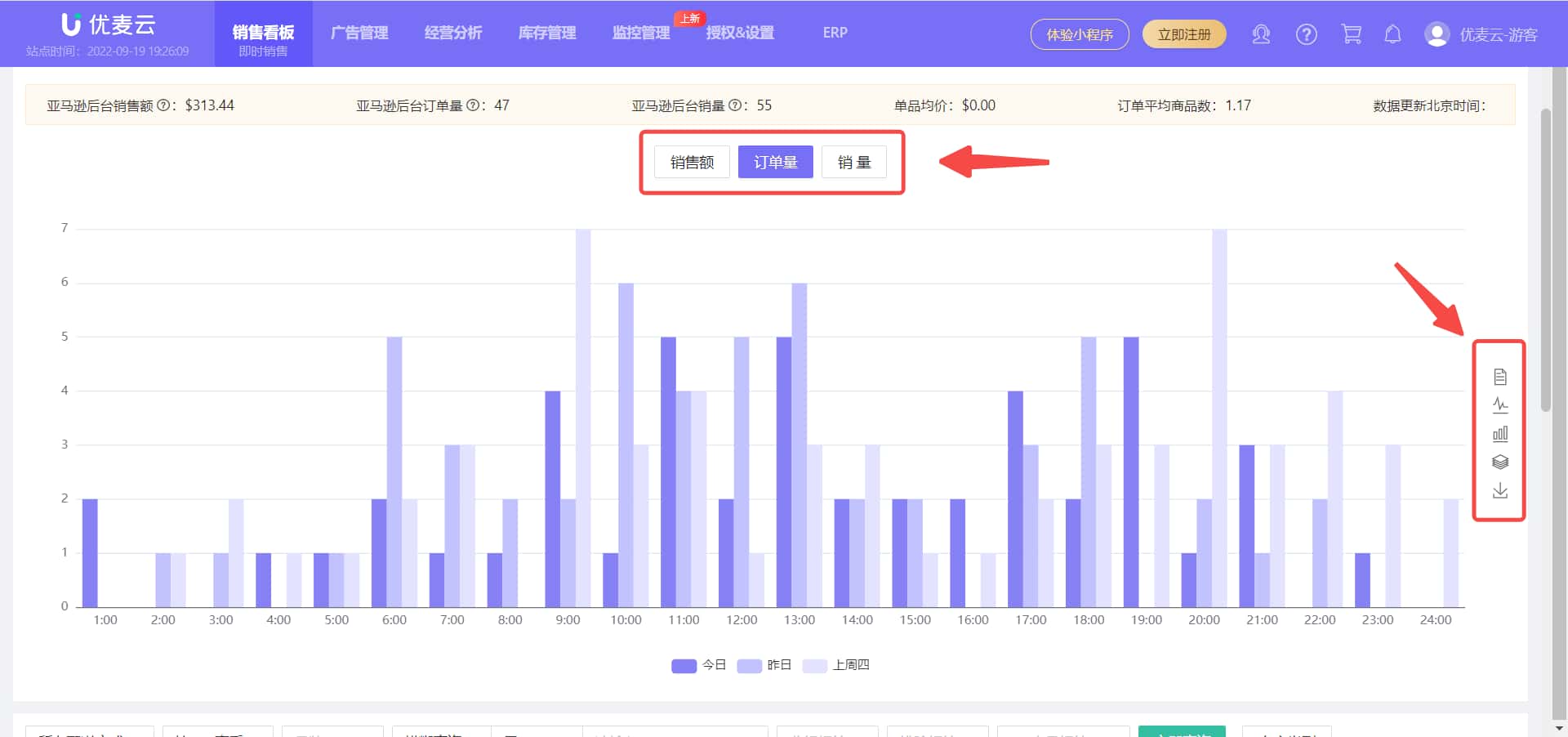Image resolution: width=1568 pixels, height=737 pixels.
Task: Select the 销量 metric option
Action: pos(854,161)
